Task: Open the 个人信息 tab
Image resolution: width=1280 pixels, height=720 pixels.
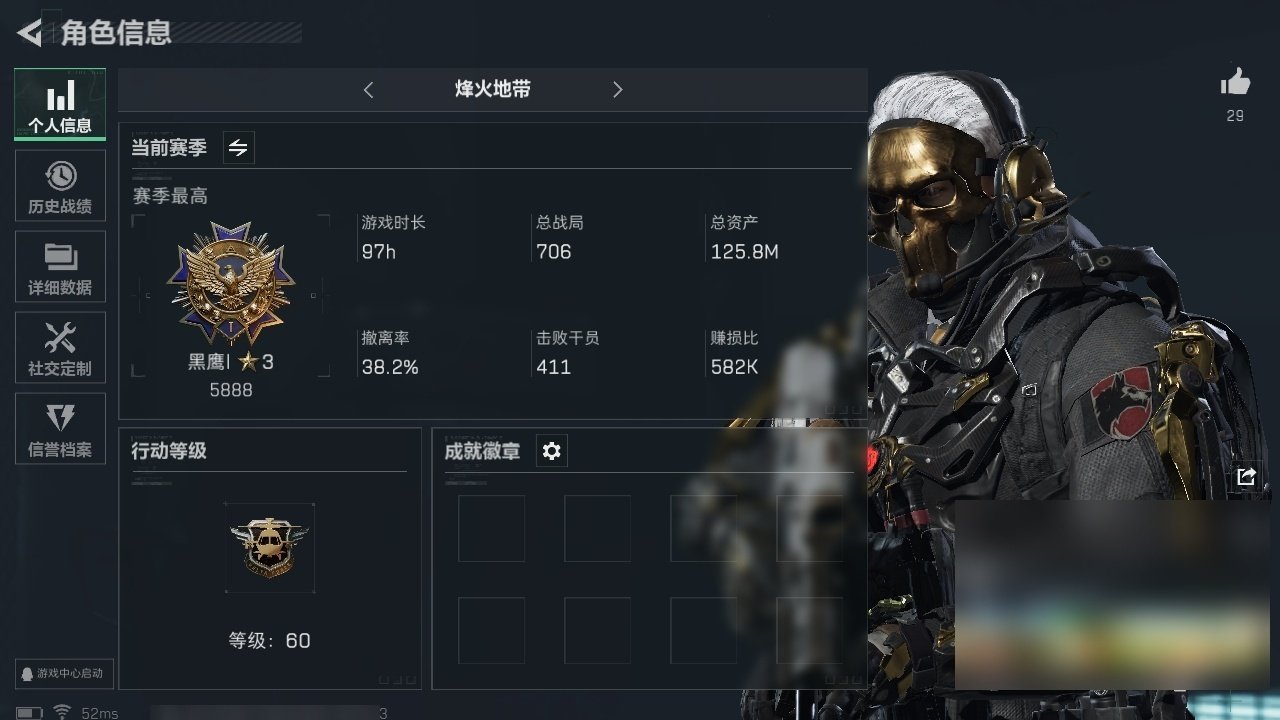Action: (x=60, y=105)
